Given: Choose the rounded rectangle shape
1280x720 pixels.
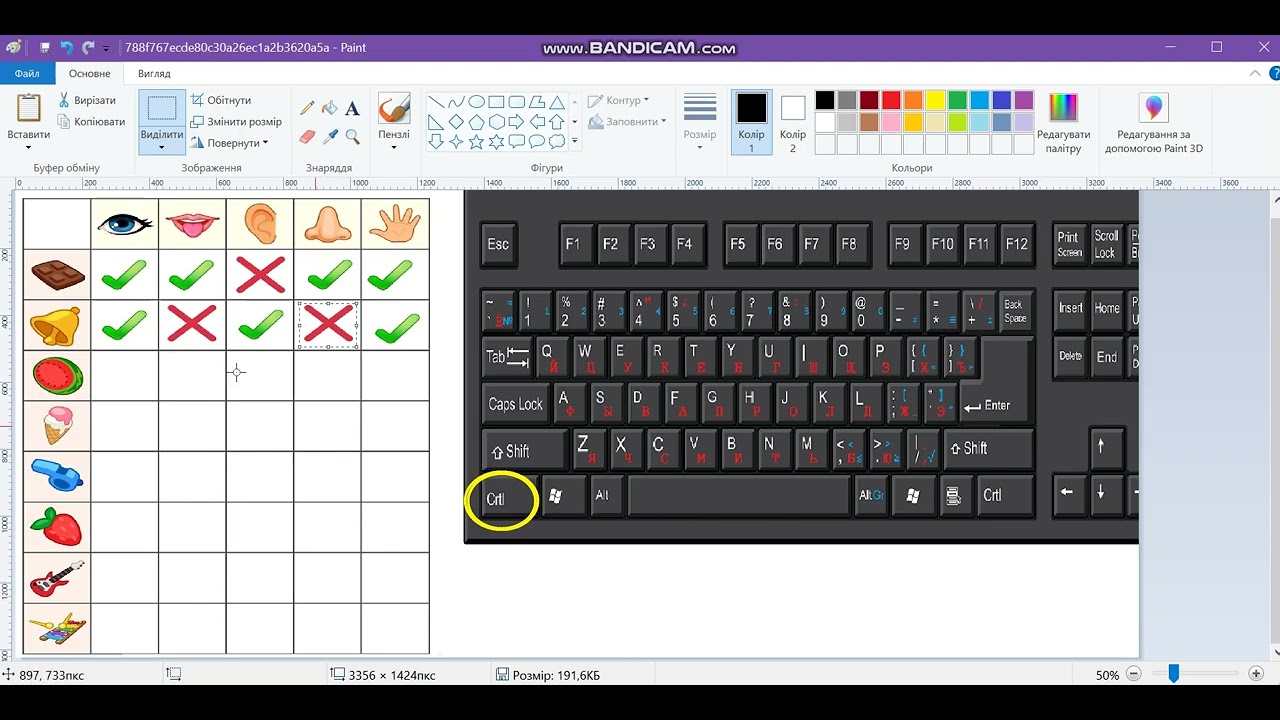Looking at the screenshot, I should coord(517,102).
